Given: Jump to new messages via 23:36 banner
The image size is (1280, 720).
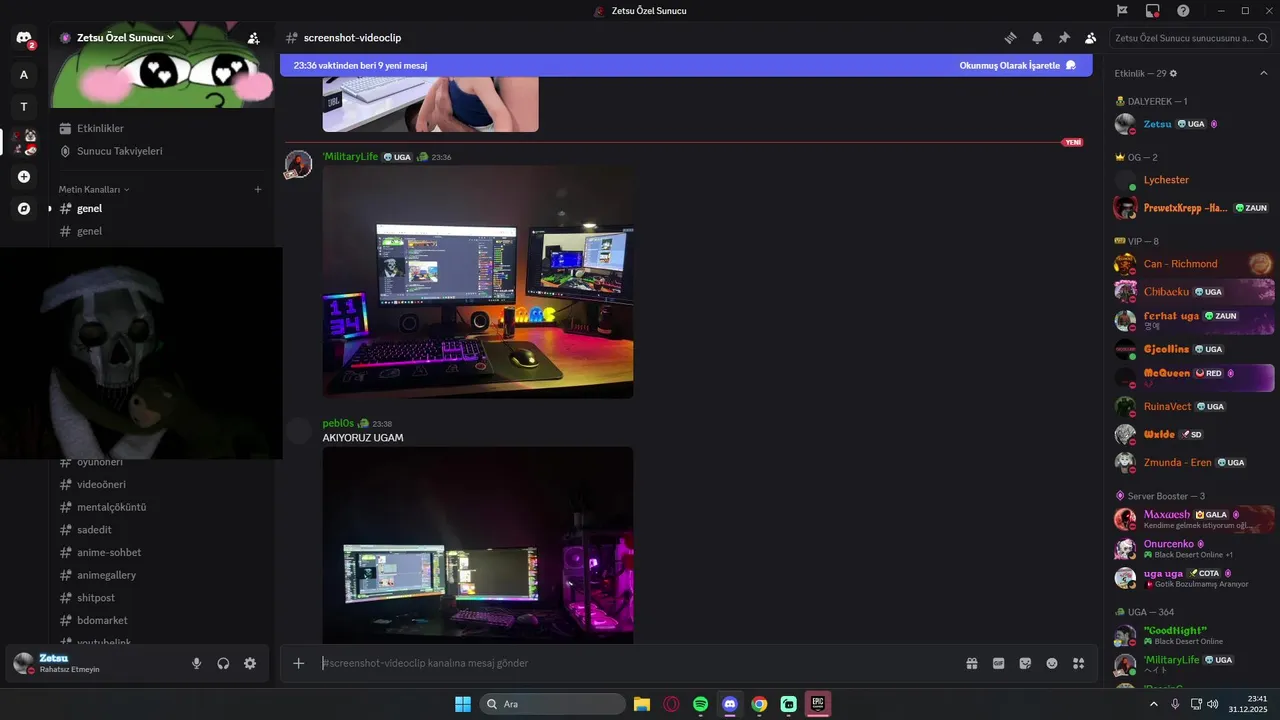Looking at the screenshot, I should tap(360, 65).
